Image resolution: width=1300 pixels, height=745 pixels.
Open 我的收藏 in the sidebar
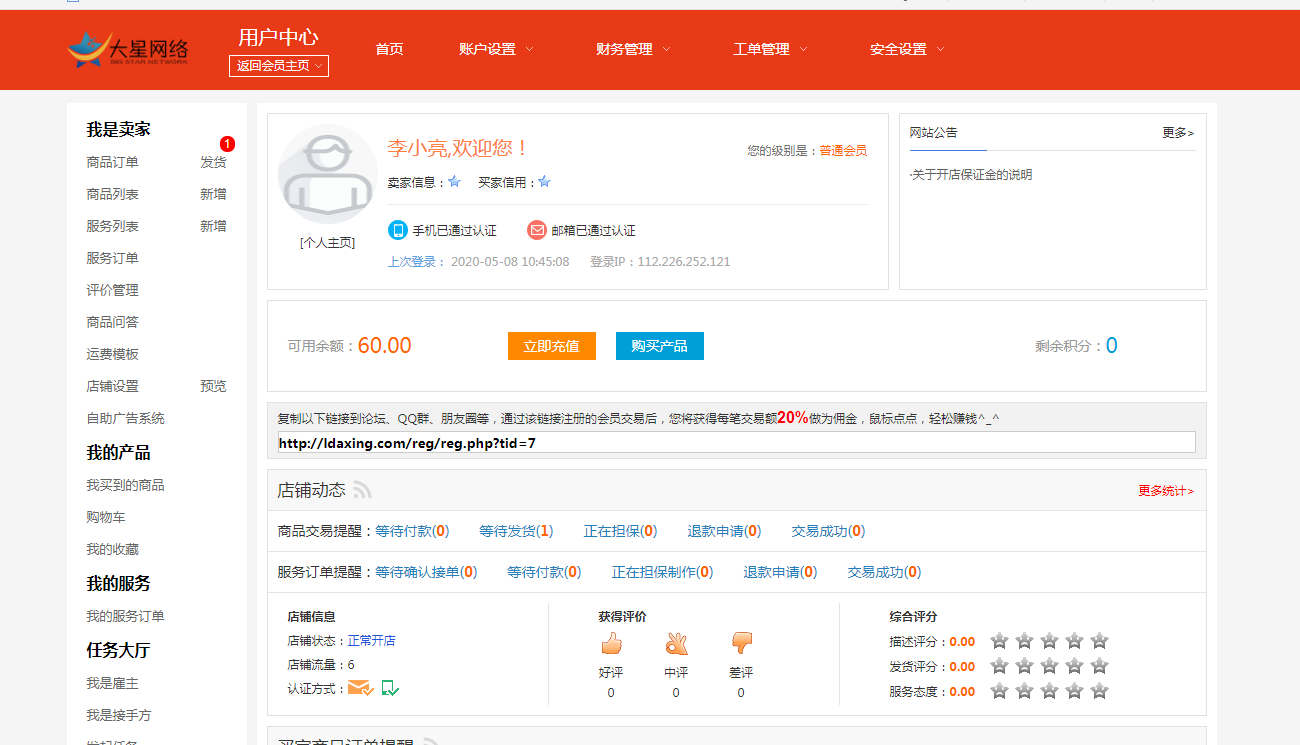(x=112, y=549)
